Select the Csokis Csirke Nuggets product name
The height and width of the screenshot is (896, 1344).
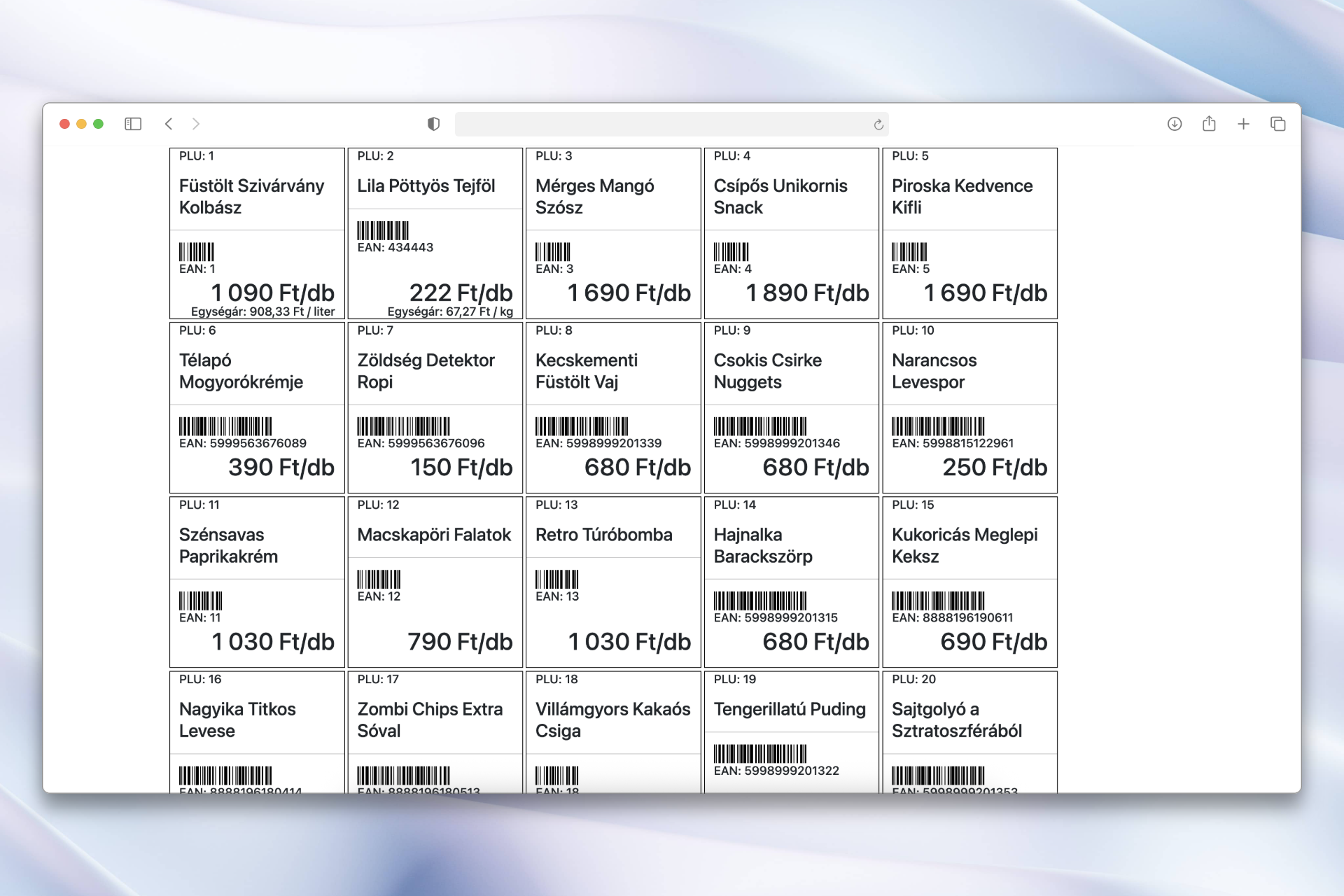[x=768, y=371]
